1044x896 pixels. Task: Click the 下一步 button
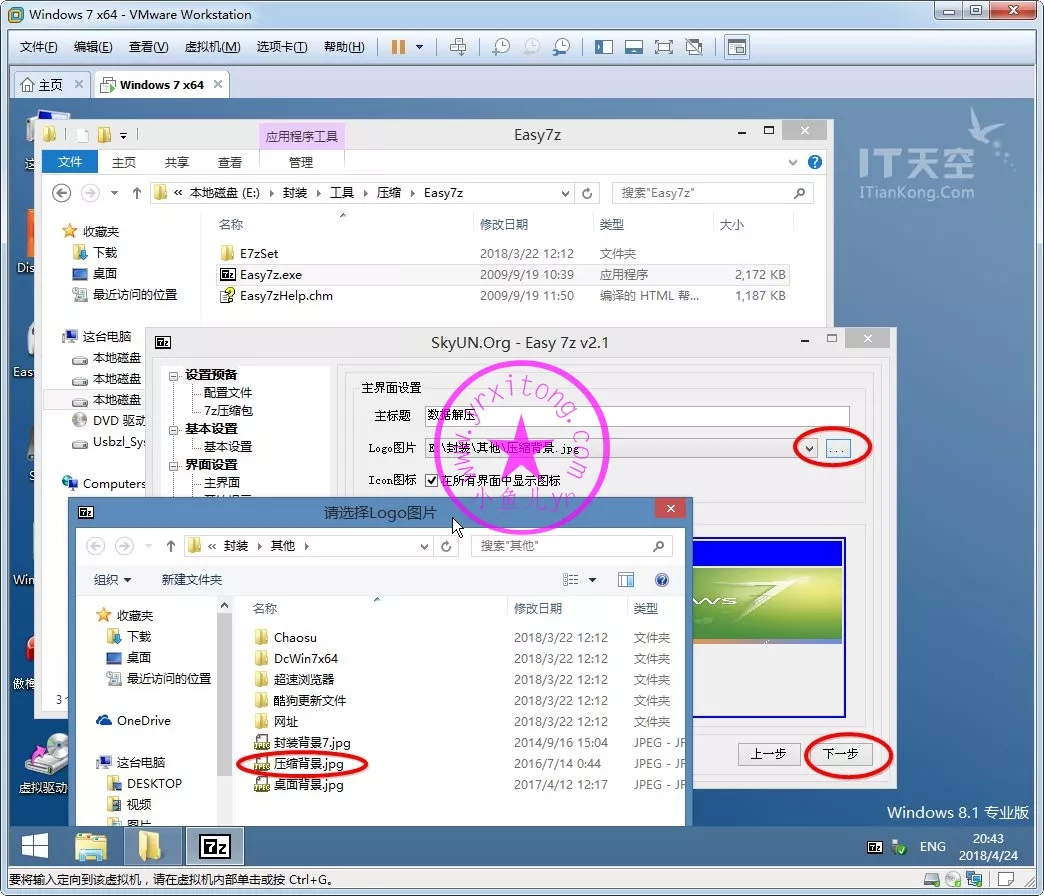coord(839,754)
